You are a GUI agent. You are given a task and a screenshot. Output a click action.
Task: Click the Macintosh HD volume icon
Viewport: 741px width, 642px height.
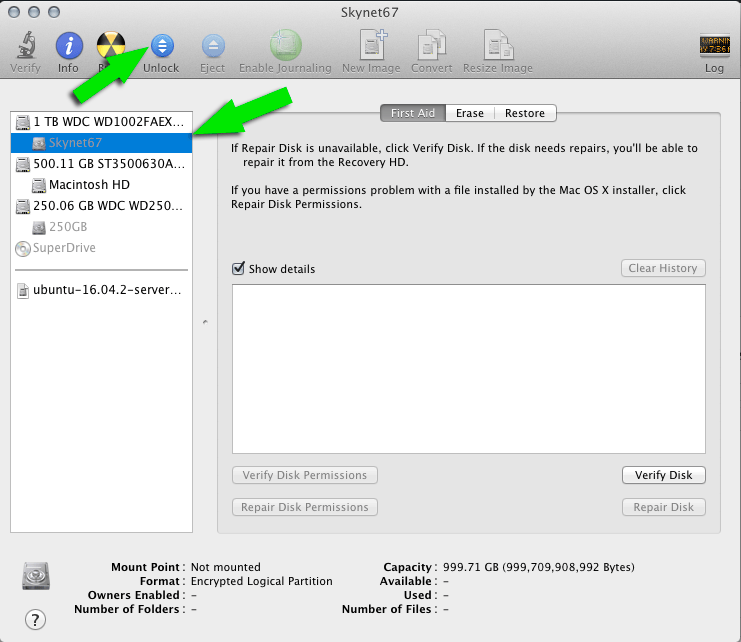[x=39, y=185]
